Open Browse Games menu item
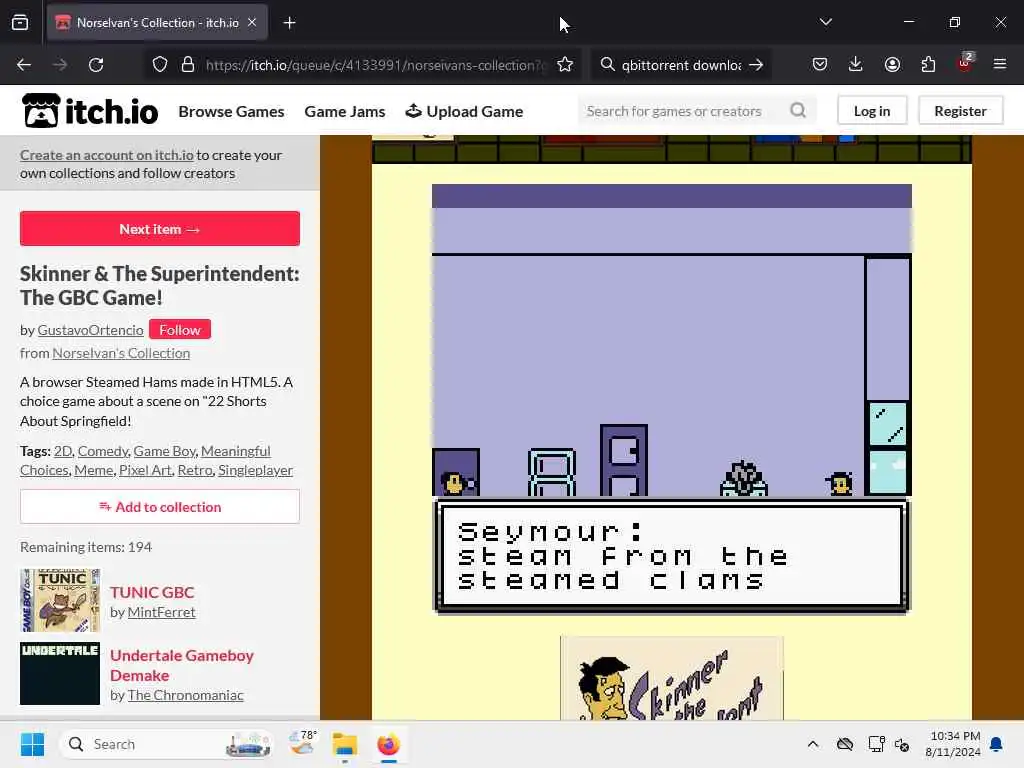The image size is (1024, 768). 231,112
